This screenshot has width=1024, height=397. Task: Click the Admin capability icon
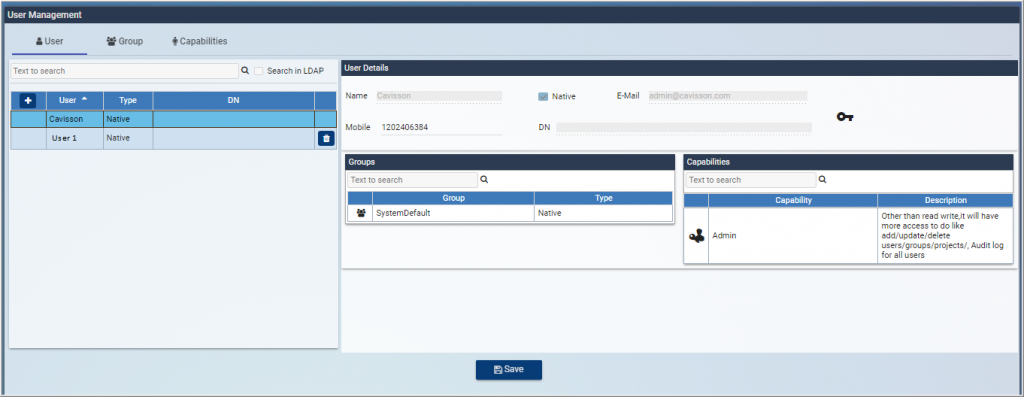tap(696, 236)
